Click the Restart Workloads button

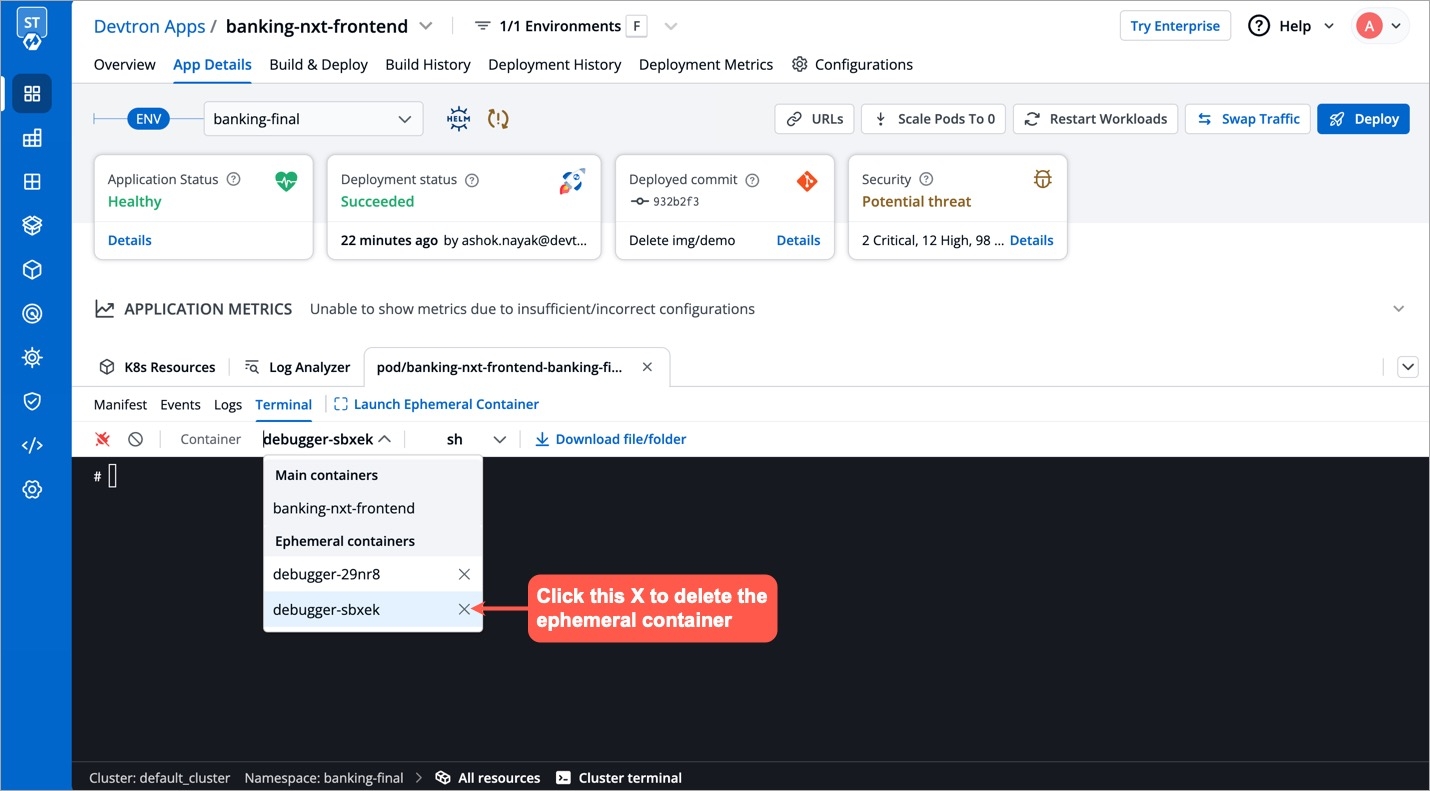[1095, 119]
